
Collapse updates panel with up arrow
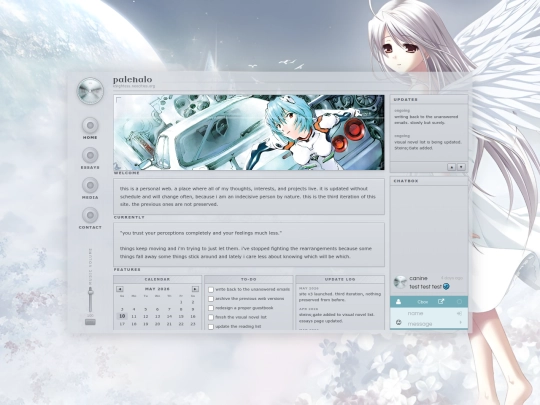coord(451,167)
